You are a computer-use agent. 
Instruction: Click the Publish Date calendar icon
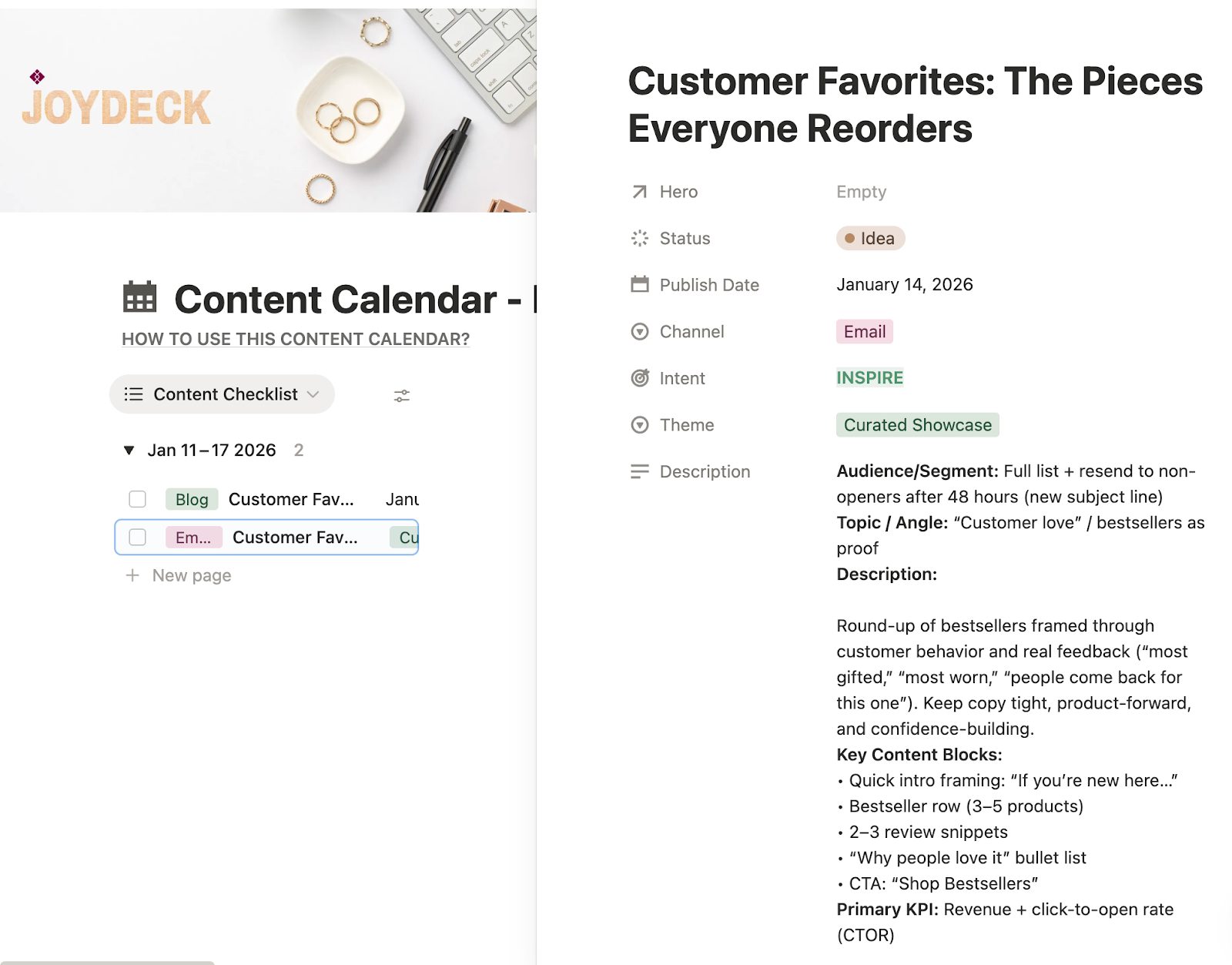639,285
